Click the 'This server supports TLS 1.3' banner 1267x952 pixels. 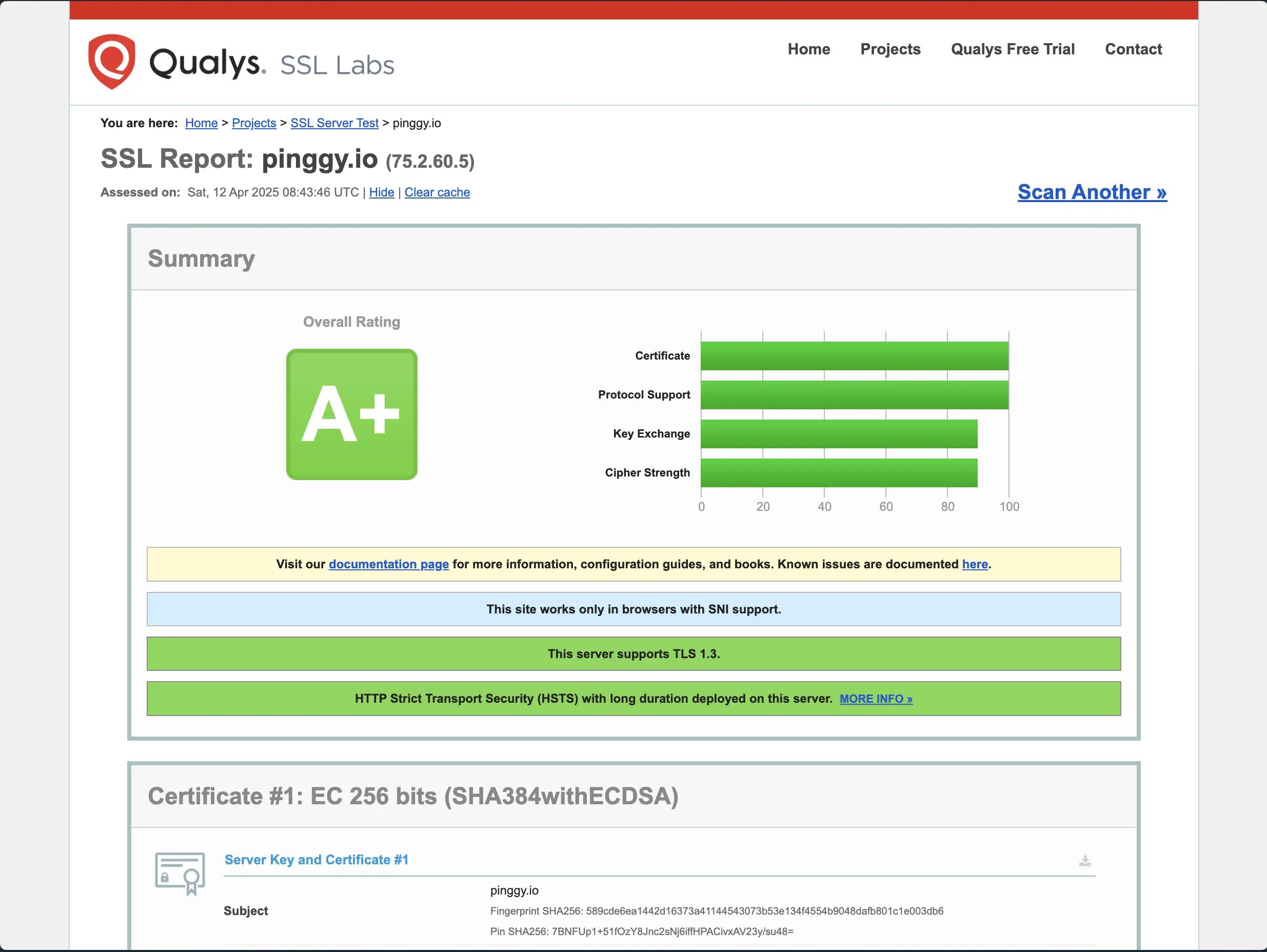coord(633,653)
